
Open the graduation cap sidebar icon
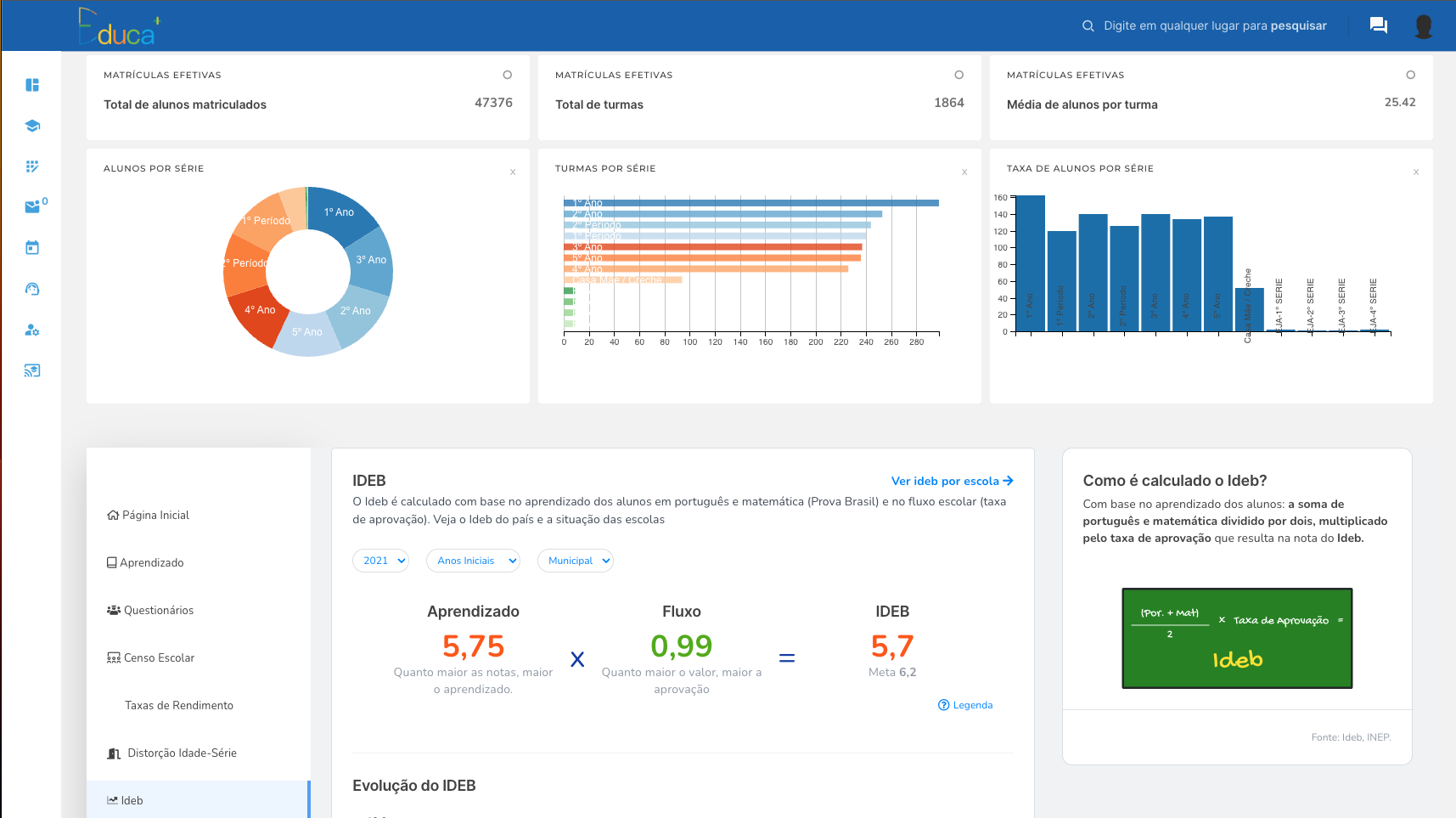pos(32,126)
